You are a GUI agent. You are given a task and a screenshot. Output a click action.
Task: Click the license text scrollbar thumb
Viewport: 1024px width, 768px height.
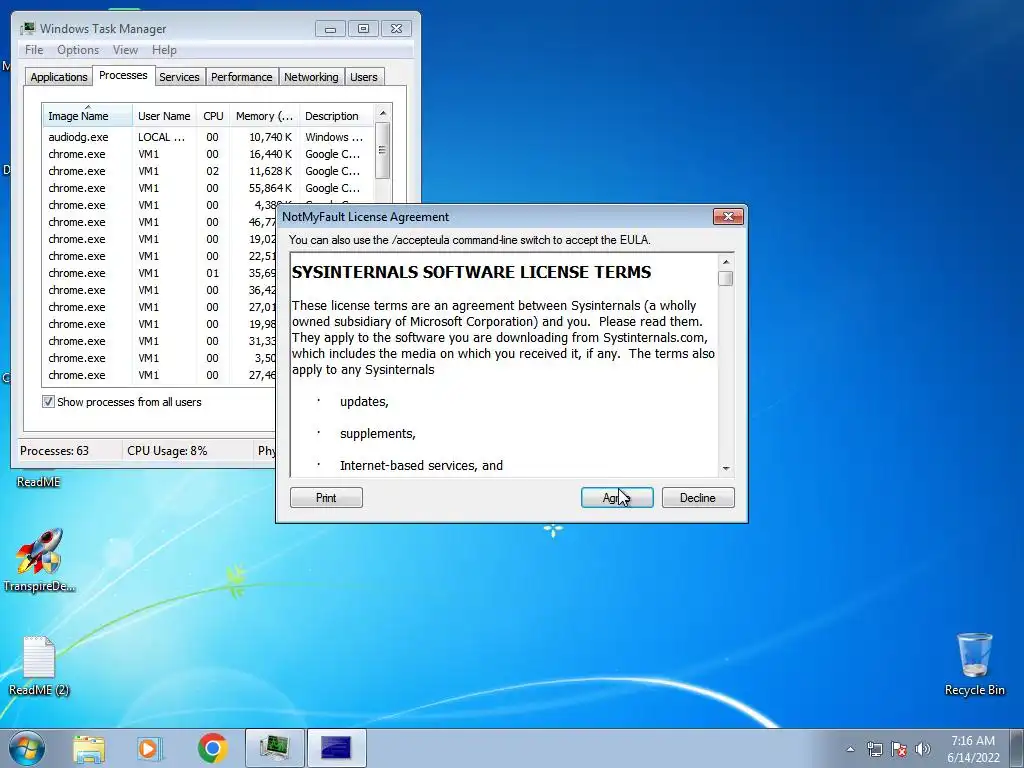[726, 278]
